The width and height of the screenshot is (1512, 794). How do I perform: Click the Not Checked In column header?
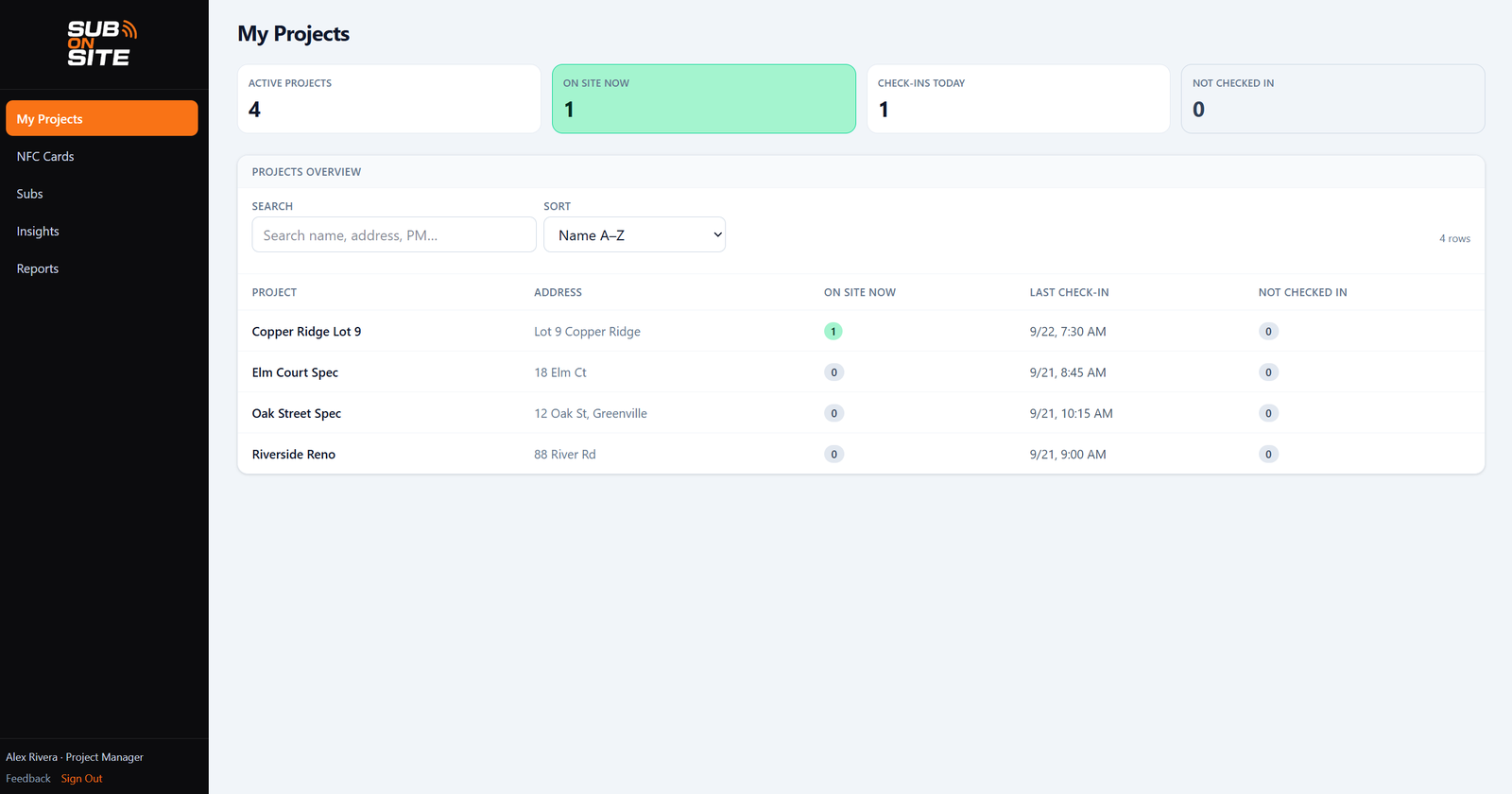[x=1303, y=292]
